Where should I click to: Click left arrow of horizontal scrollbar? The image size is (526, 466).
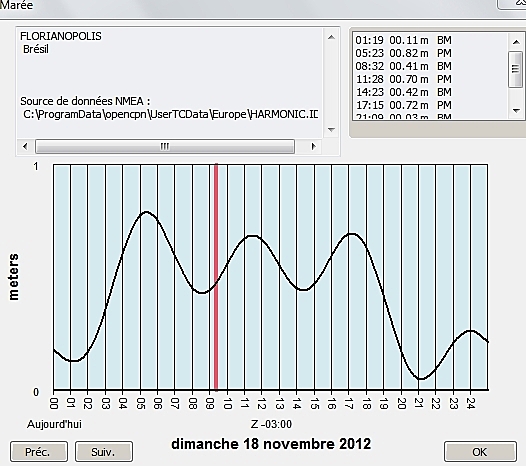[x=25, y=146]
